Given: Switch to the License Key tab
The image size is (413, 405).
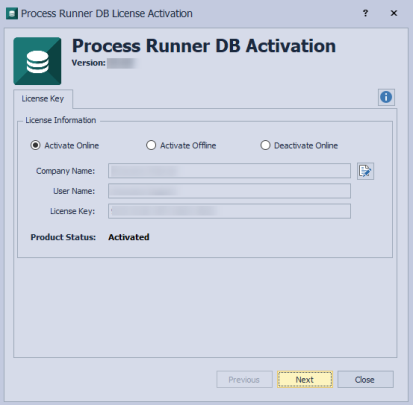Looking at the screenshot, I should pos(43,99).
